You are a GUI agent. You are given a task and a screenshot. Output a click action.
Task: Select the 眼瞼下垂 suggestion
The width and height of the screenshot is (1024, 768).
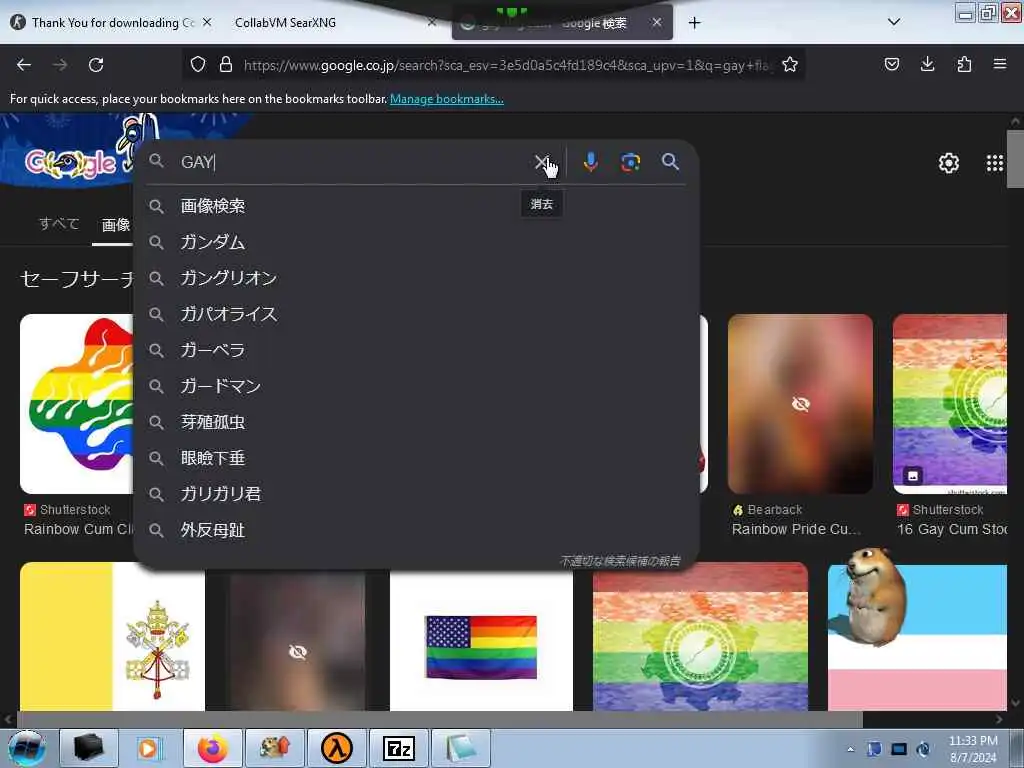(x=416, y=458)
